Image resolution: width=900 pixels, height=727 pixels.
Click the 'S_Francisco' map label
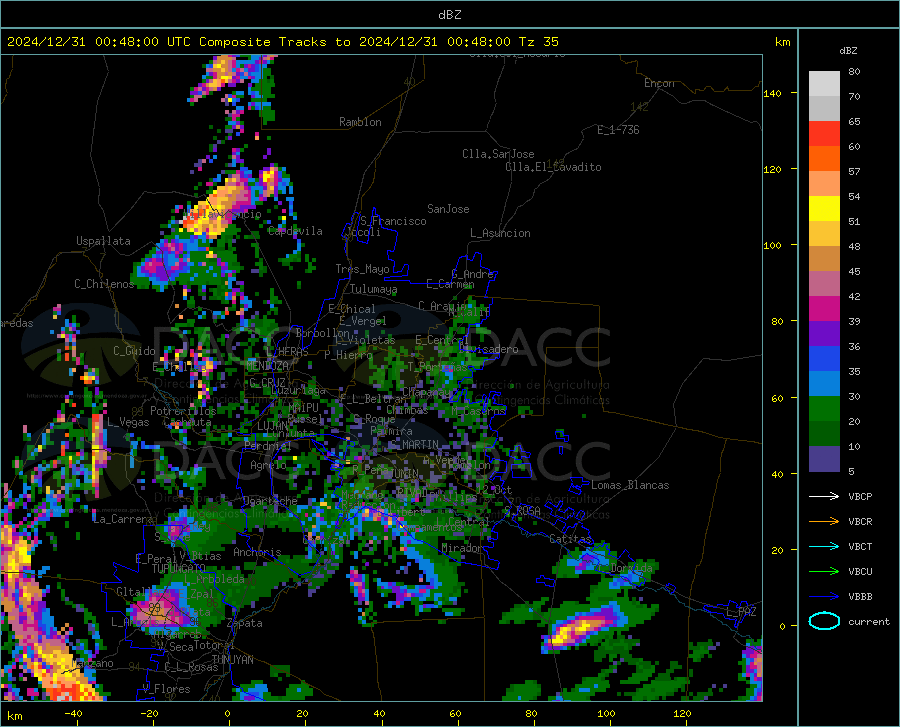394,221
